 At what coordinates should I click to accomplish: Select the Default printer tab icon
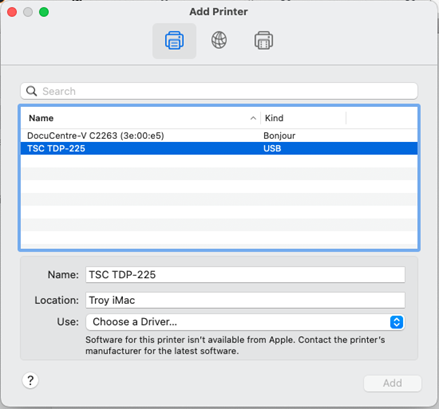click(174, 41)
